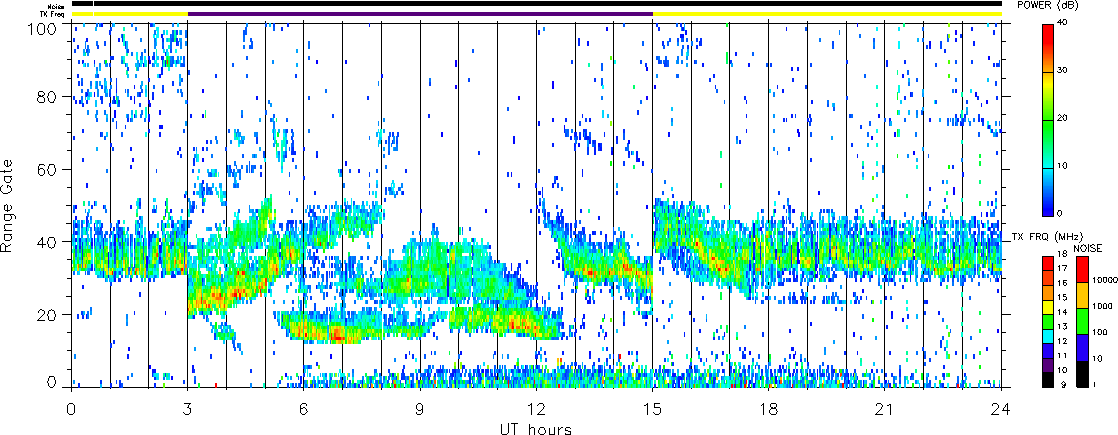Pick the green swatch in the NOISE legend

[1082, 321]
